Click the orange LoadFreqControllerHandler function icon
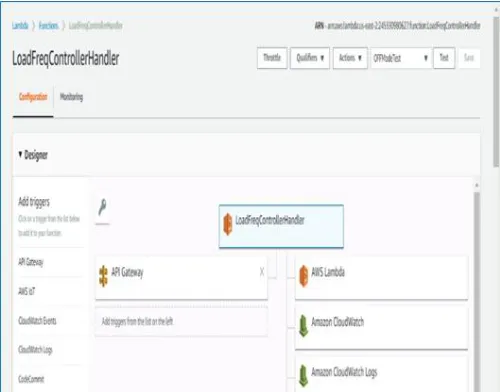Viewport: 500px width, 392px height. (228, 224)
